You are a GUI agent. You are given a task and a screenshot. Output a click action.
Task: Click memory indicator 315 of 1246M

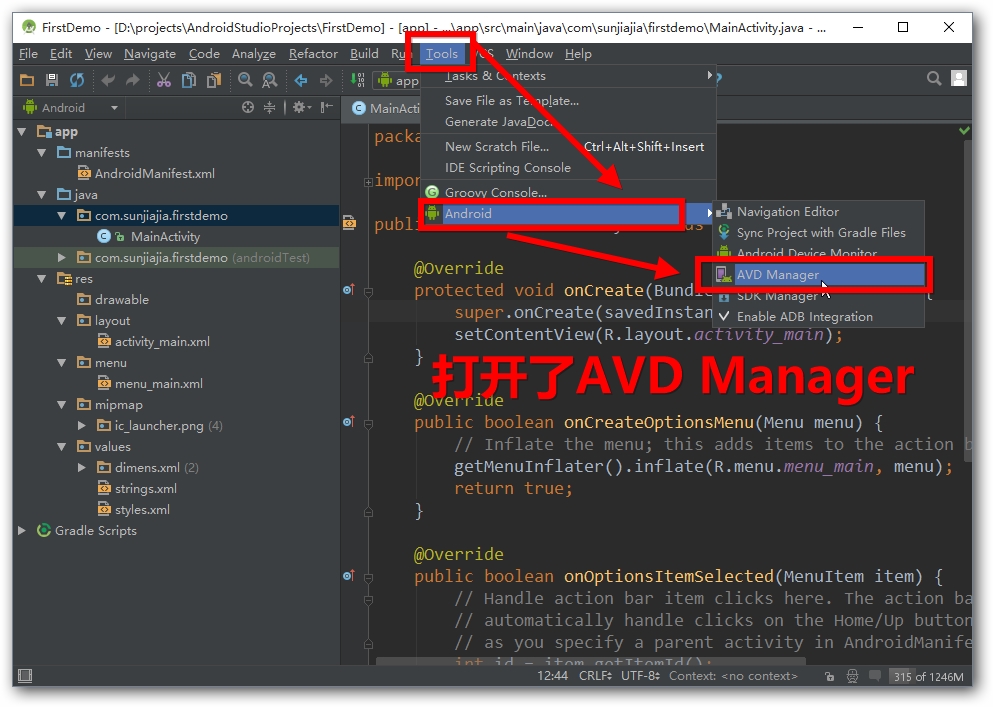[927, 676]
